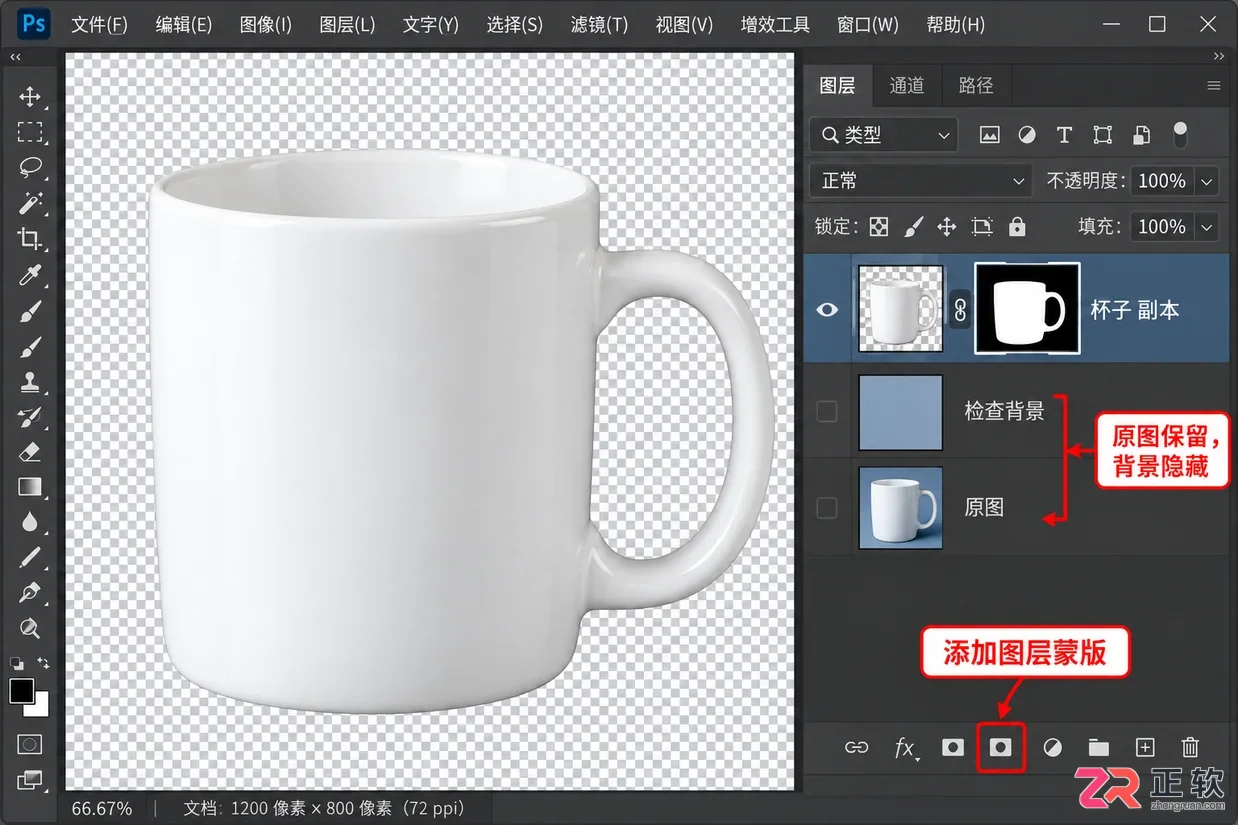Open the 文件(F) menu
This screenshot has height=825, width=1238.
point(99,24)
